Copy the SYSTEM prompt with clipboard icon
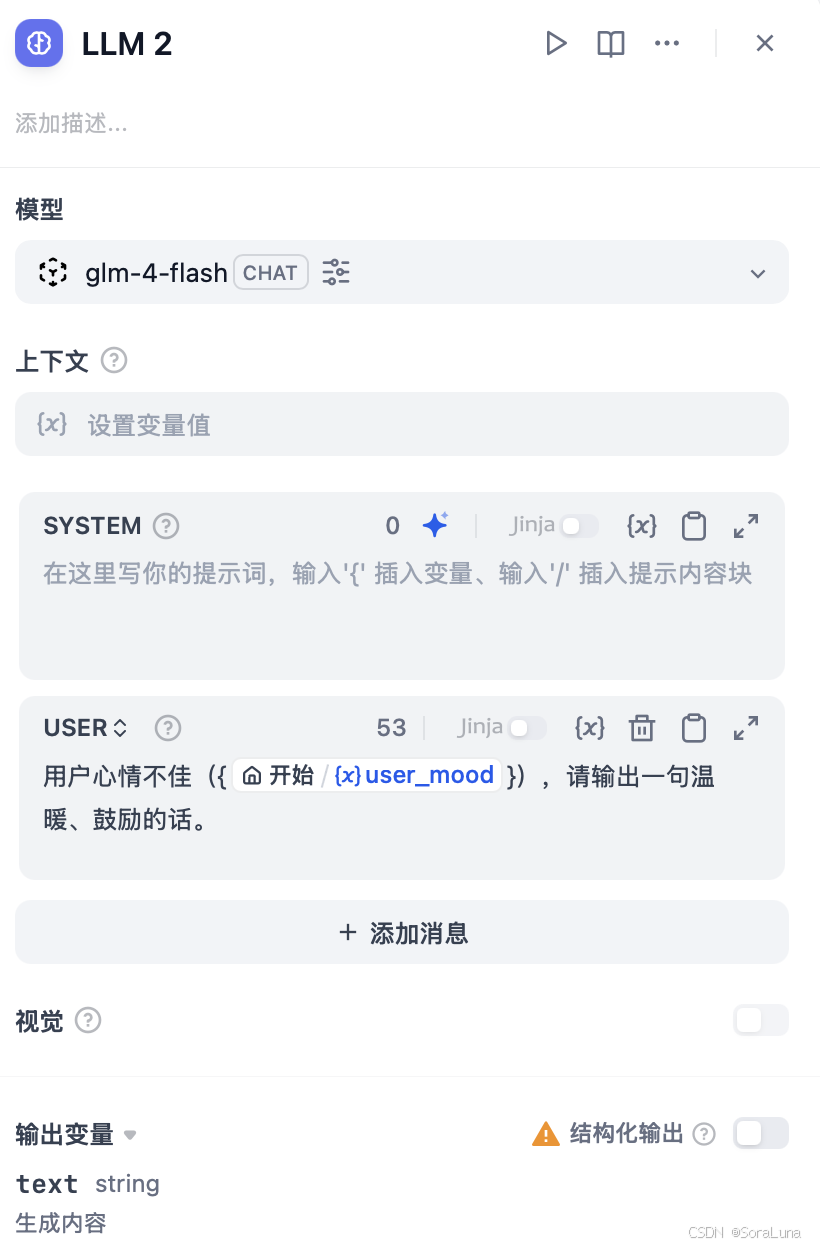Screen dimensions: 820x1248 694,526
